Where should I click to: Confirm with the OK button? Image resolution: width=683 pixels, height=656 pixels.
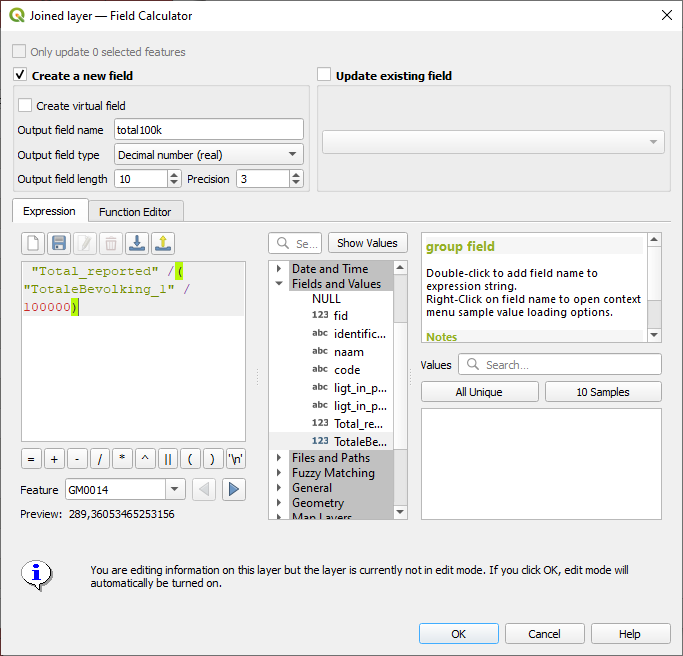click(459, 633)
